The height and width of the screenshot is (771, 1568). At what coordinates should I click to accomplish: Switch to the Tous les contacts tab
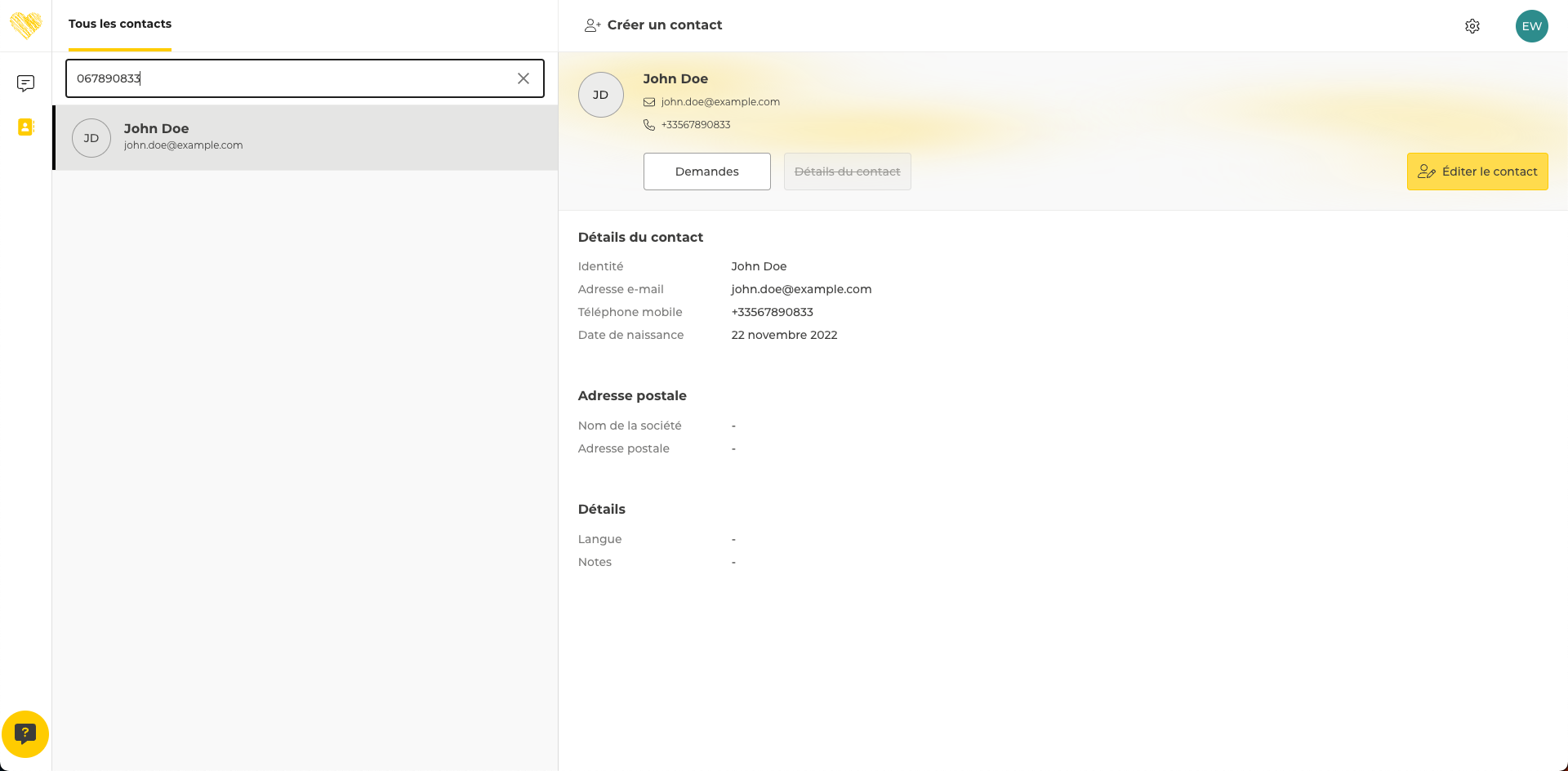coord(120,25)
